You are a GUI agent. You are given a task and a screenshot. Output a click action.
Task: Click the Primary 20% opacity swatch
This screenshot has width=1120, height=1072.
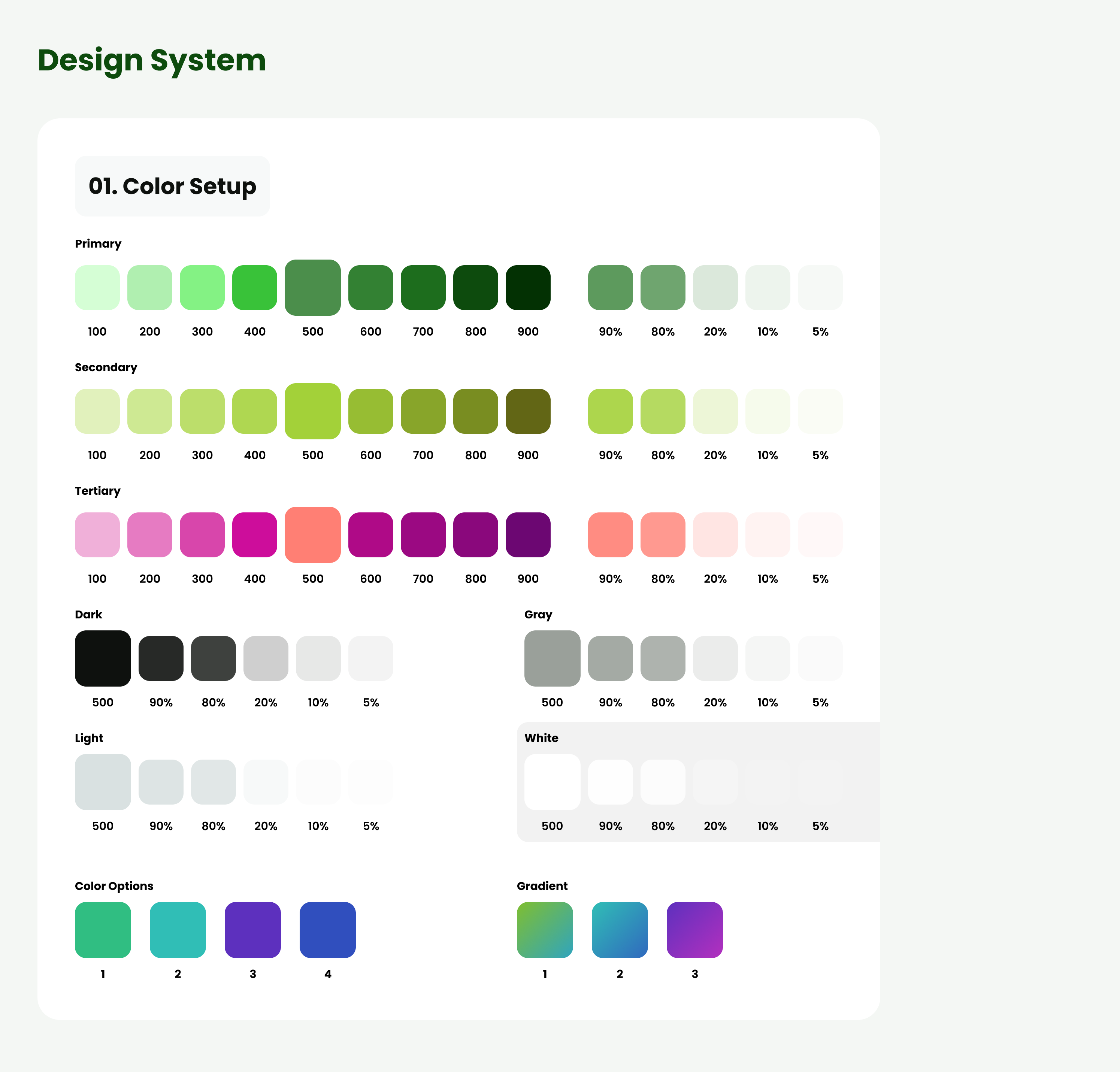(x=715, y=287)
